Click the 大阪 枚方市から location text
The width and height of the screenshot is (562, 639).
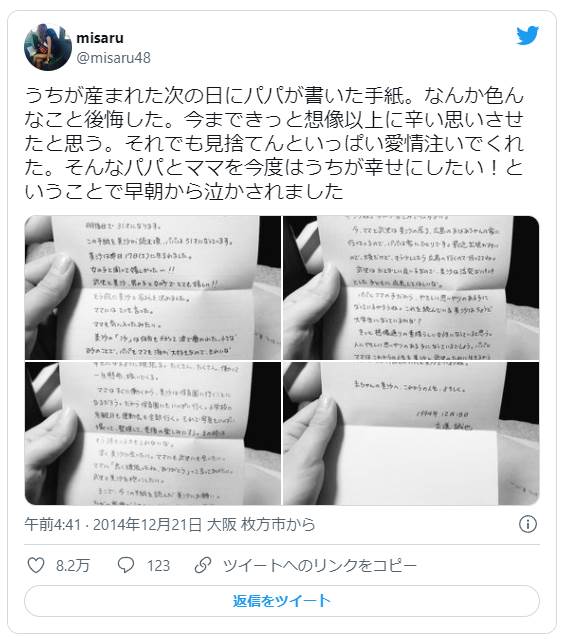[x=261, y=524]
